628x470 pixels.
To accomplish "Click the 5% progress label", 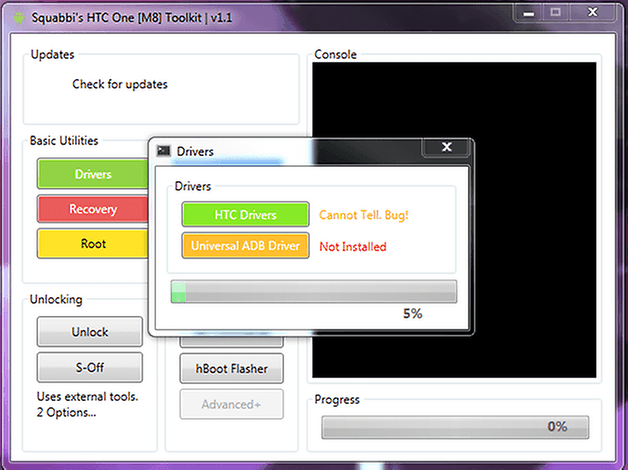I will [x=413, y=313].
